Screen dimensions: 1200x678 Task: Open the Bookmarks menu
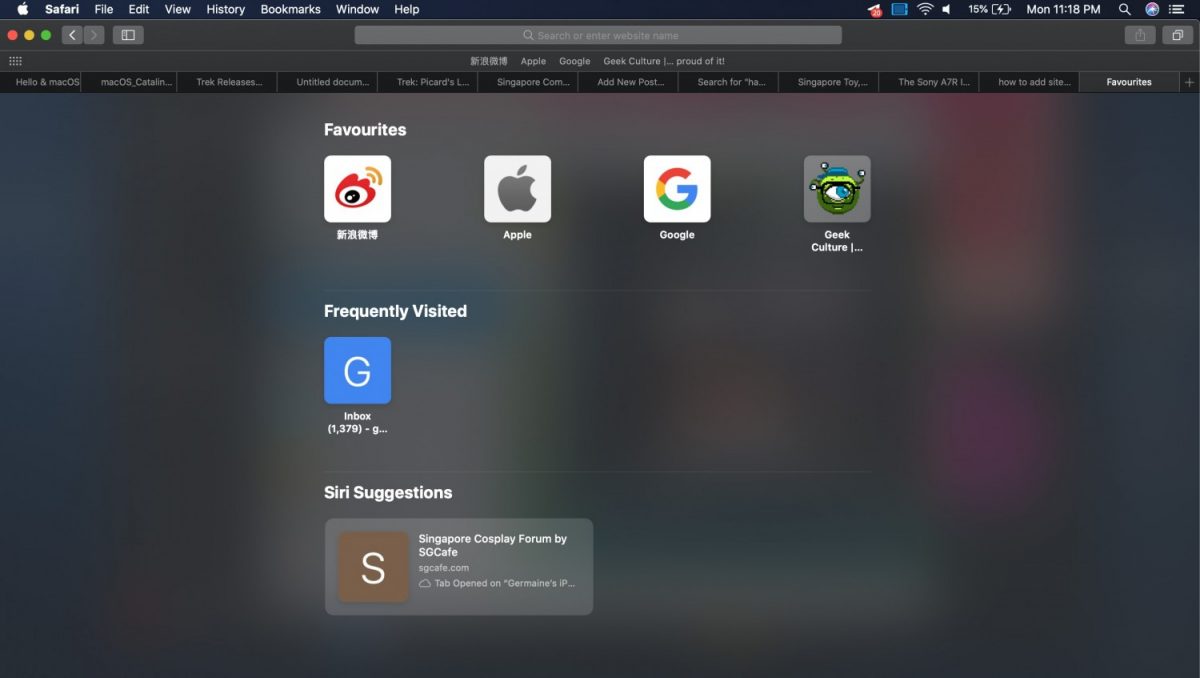(x=290, y=9)
